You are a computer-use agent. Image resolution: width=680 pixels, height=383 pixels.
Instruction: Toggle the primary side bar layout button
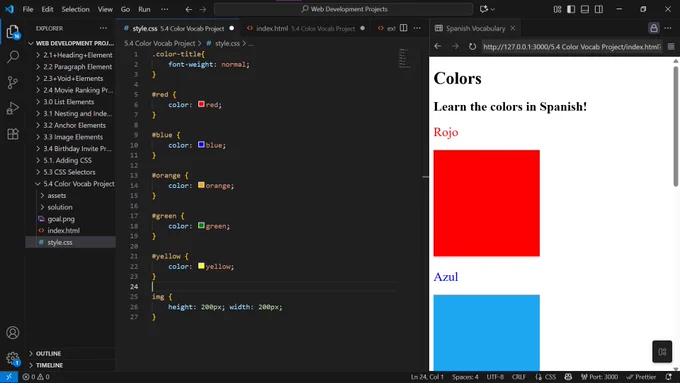[571, 9]
